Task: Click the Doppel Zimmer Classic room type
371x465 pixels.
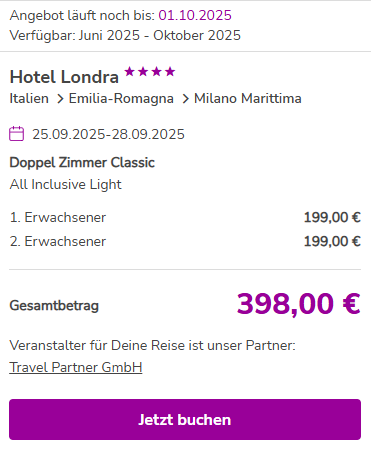Action: 82,163
